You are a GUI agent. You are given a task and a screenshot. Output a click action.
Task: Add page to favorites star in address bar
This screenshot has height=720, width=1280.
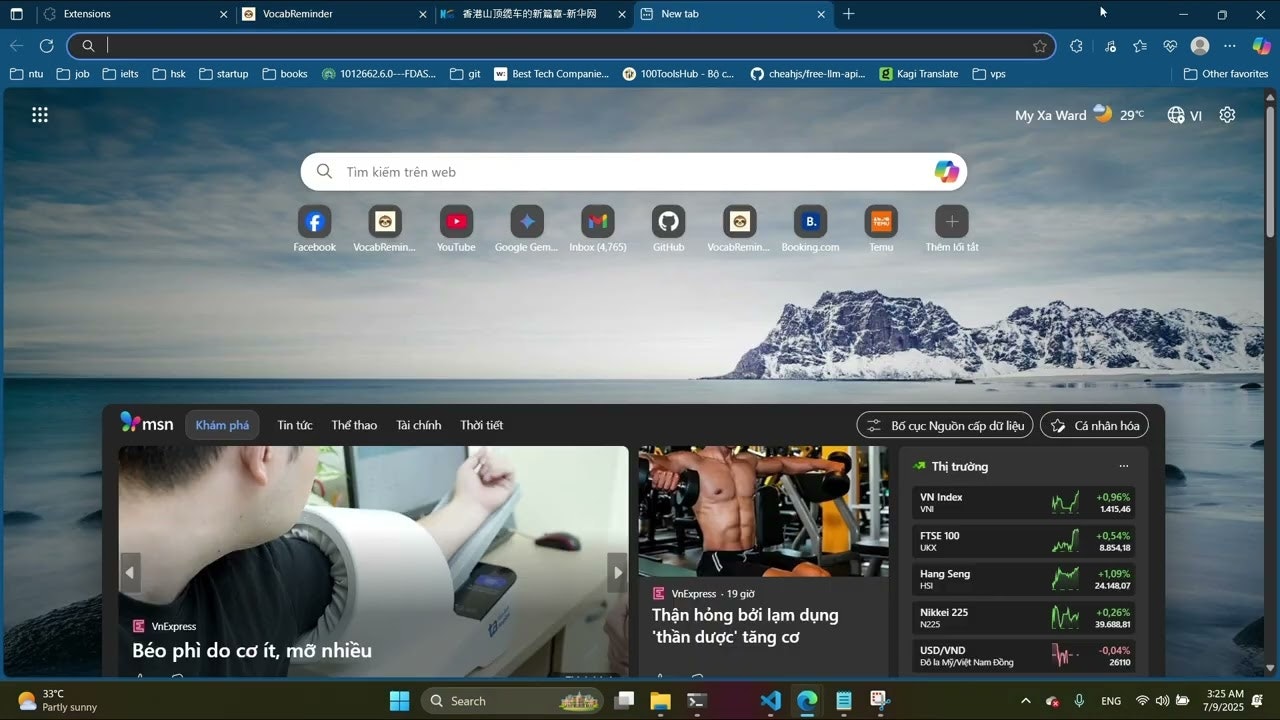pyautogui.click(x=1040, y=46)
